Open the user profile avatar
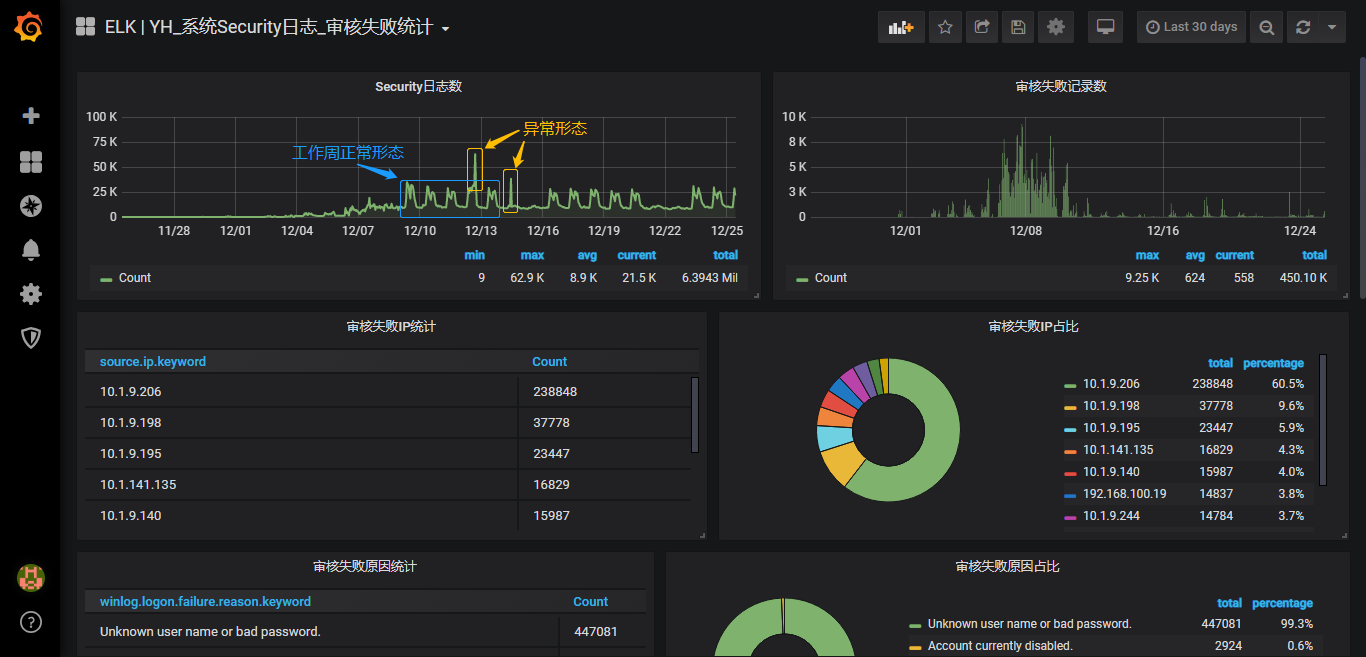1366x657 pixels. (30, 577)
